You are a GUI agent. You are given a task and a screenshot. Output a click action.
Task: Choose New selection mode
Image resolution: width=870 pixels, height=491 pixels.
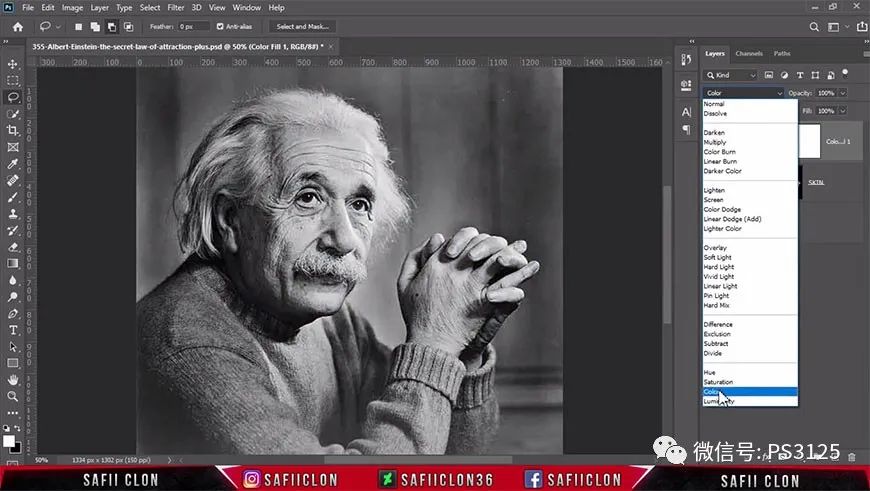point(79,27)
